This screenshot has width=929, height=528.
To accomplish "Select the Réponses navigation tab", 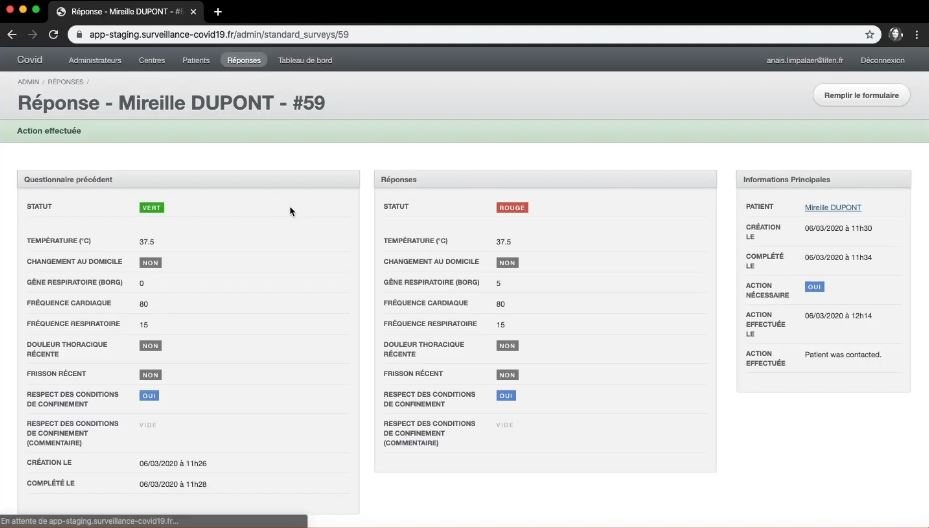I will point(244,60).
